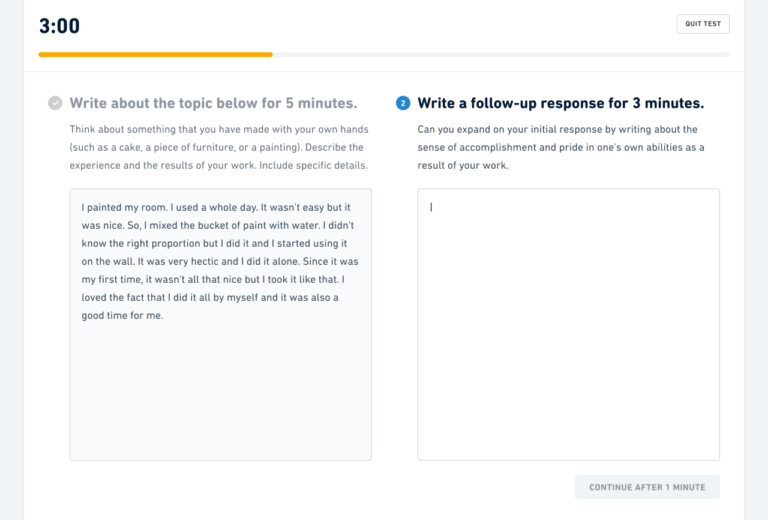The width and height of the screenshot is (768, 520).
Task: Click the words 'result of your work'
Action: pos(463,165)
